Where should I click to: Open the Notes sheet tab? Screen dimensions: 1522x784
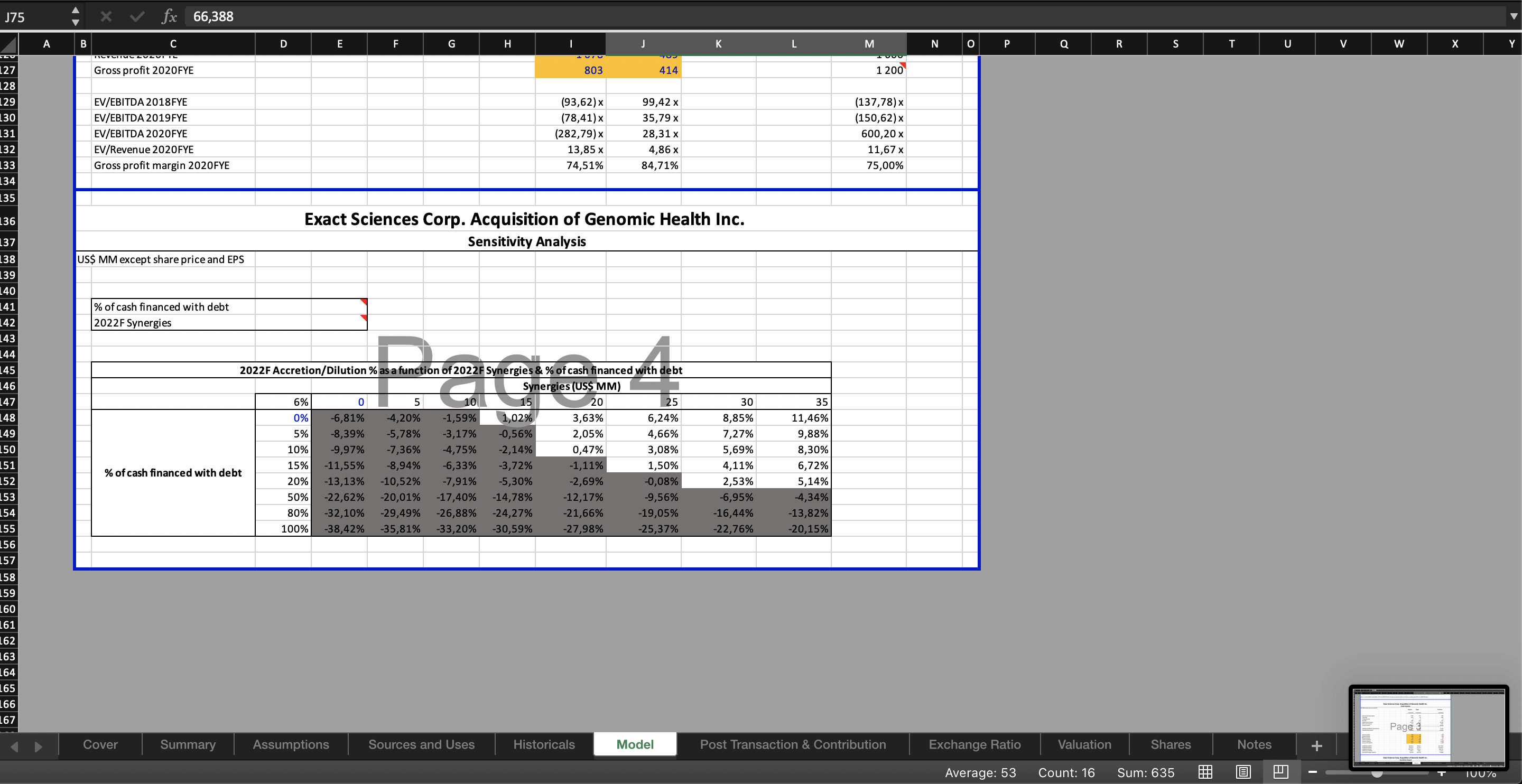1254,744
